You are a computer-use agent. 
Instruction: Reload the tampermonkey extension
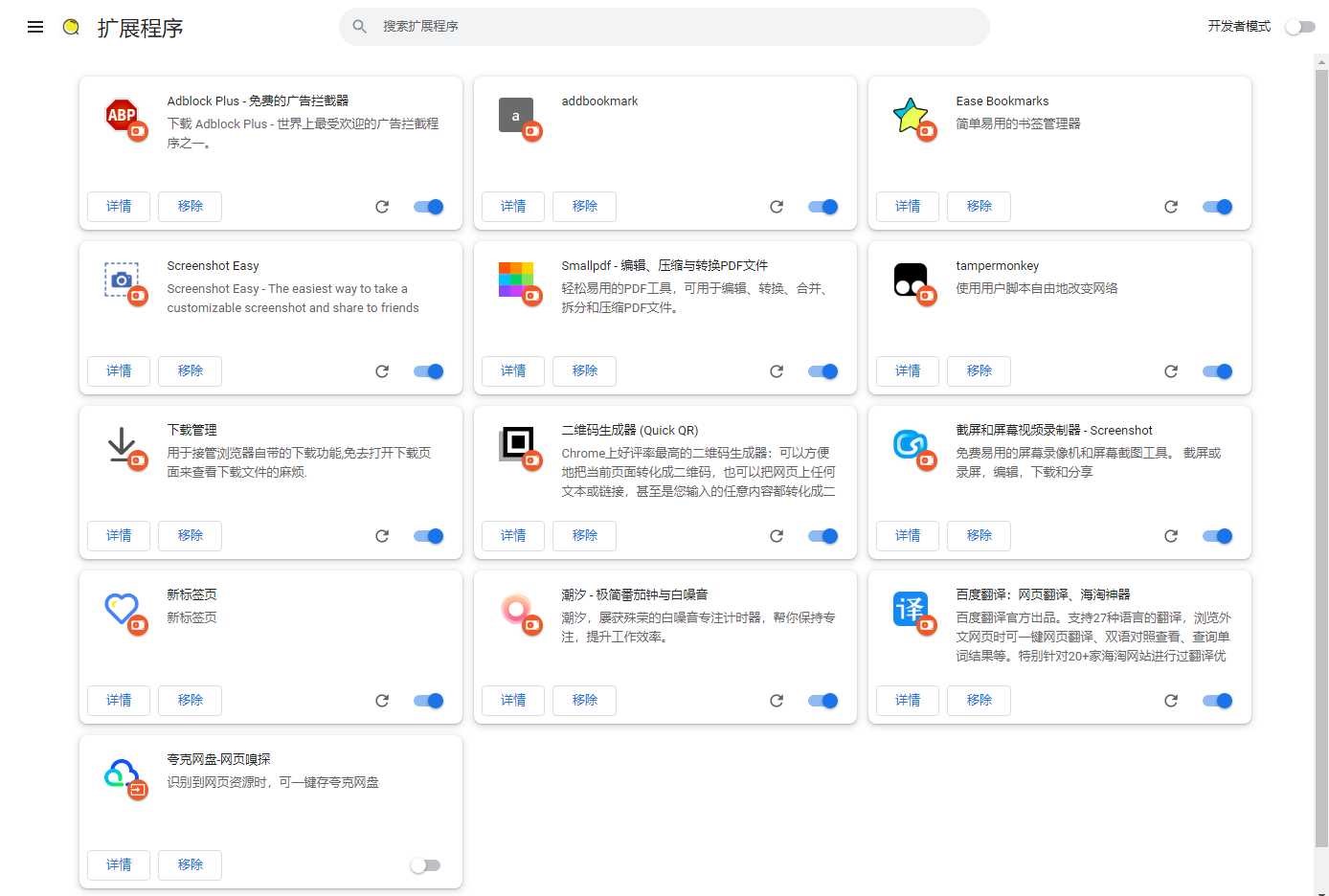[1171, 371]
